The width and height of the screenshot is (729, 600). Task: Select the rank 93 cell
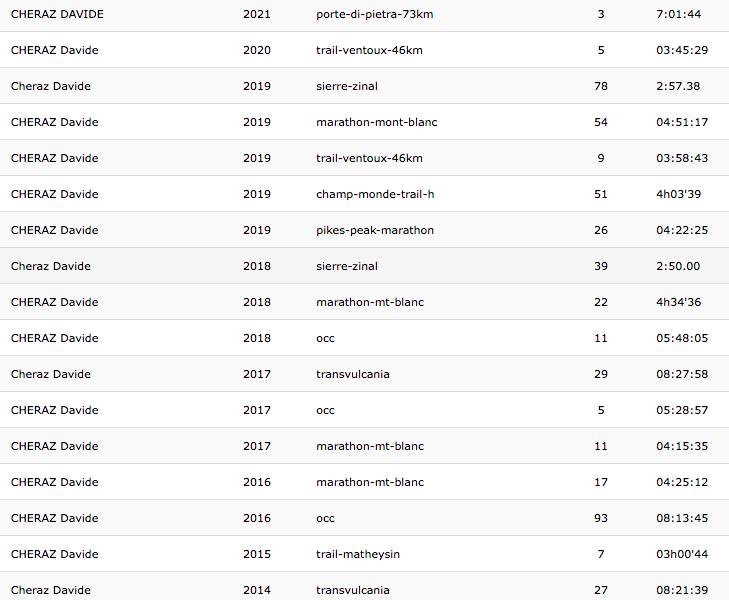click(x=601, y=518)
